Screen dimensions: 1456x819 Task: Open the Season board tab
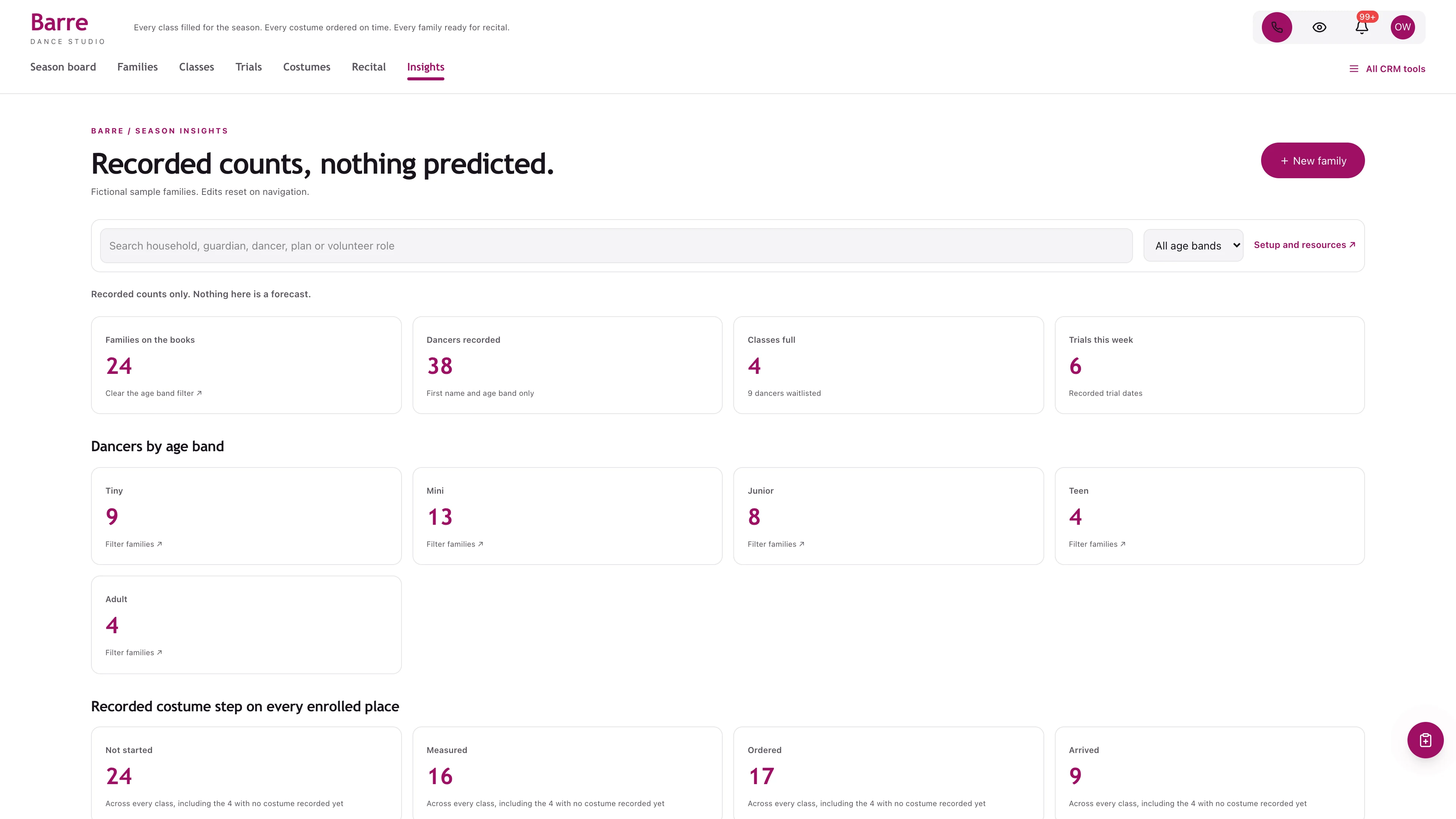pyautogui.click(x=63, y=67)
